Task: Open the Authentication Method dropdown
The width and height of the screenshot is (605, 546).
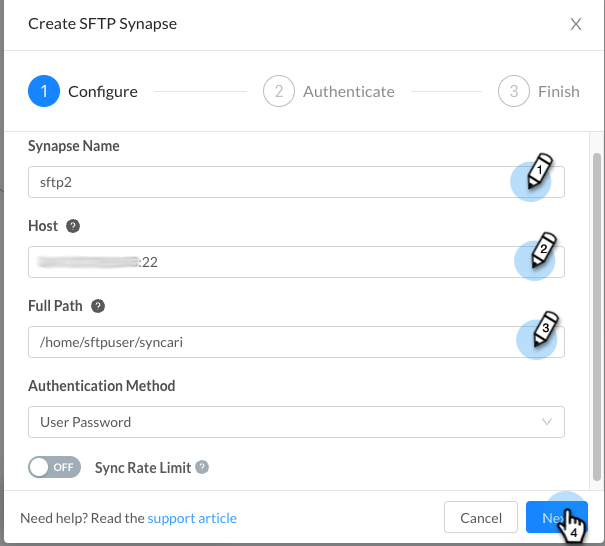Action: coord(296,422)
